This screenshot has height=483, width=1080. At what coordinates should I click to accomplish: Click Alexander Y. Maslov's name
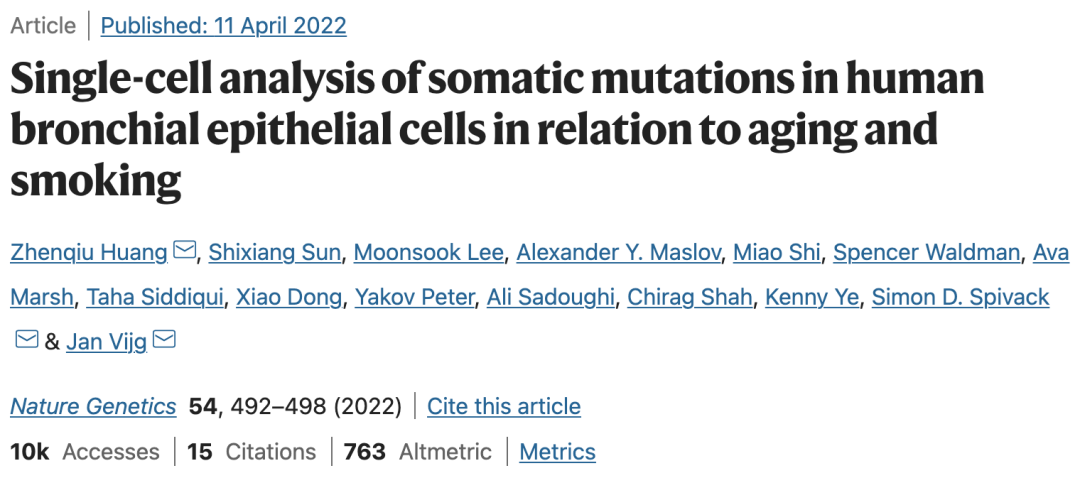tap(618, 252)
